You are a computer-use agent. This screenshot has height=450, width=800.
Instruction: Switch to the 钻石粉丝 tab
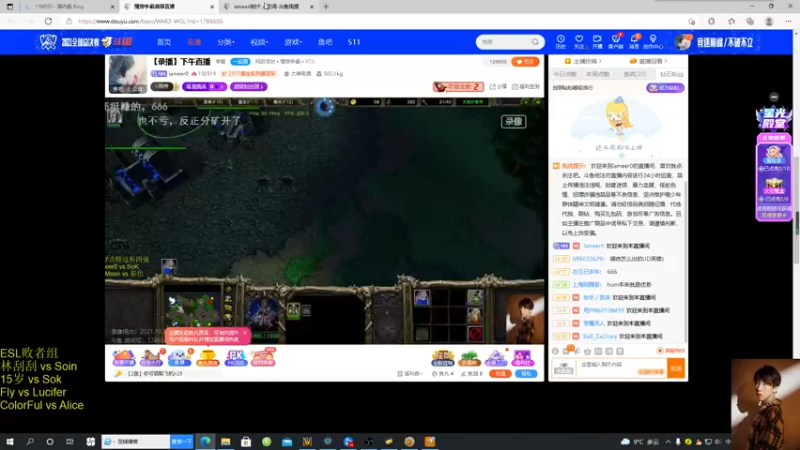click(x=671, y=74)
